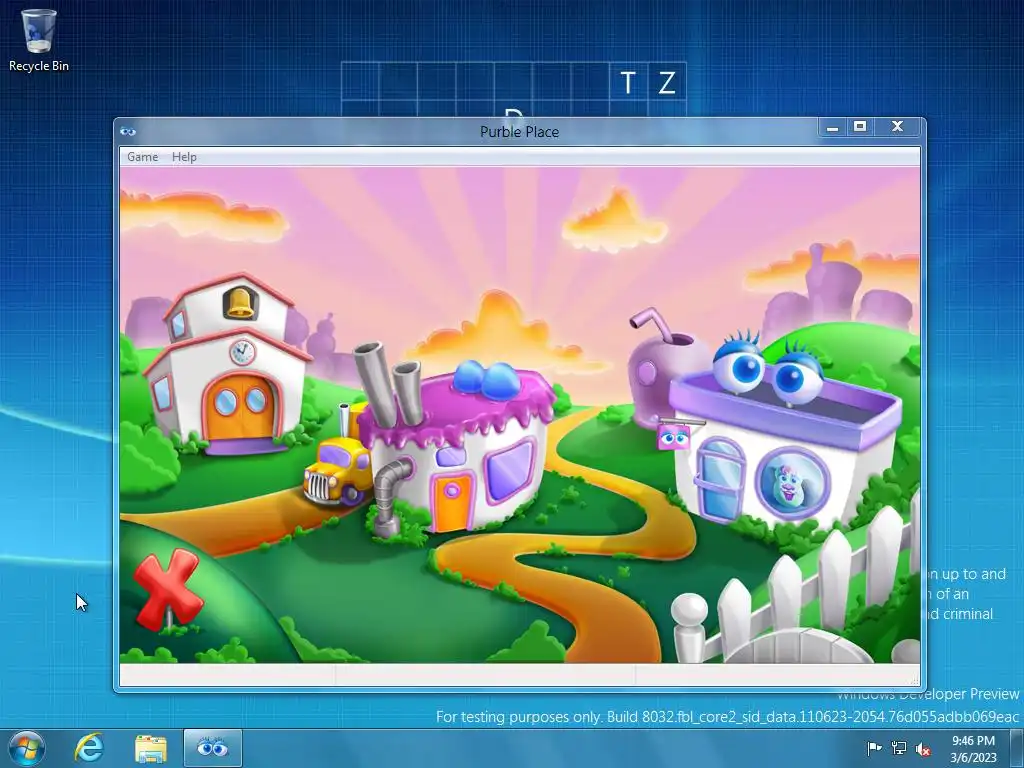Open the Help menu
The height and width of the screenshot is (768, 1024).
pos(184,157)
